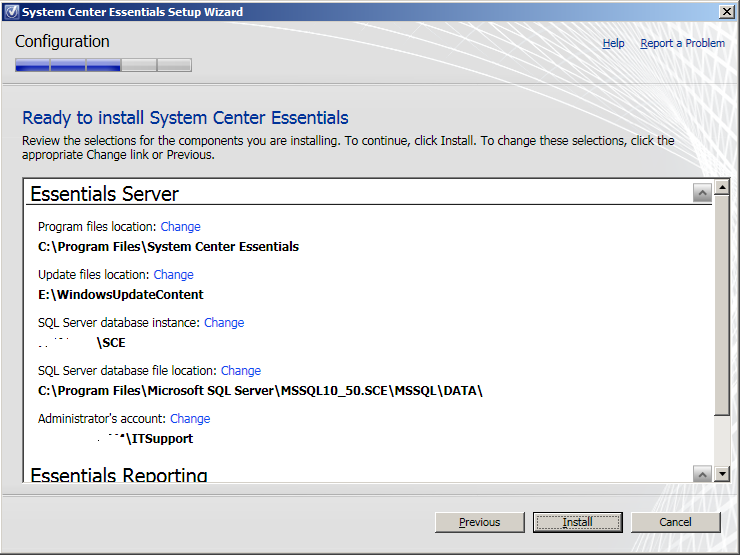Click the Essentials Server heading
Screen dimensions: 741x557
pos(105,194)
